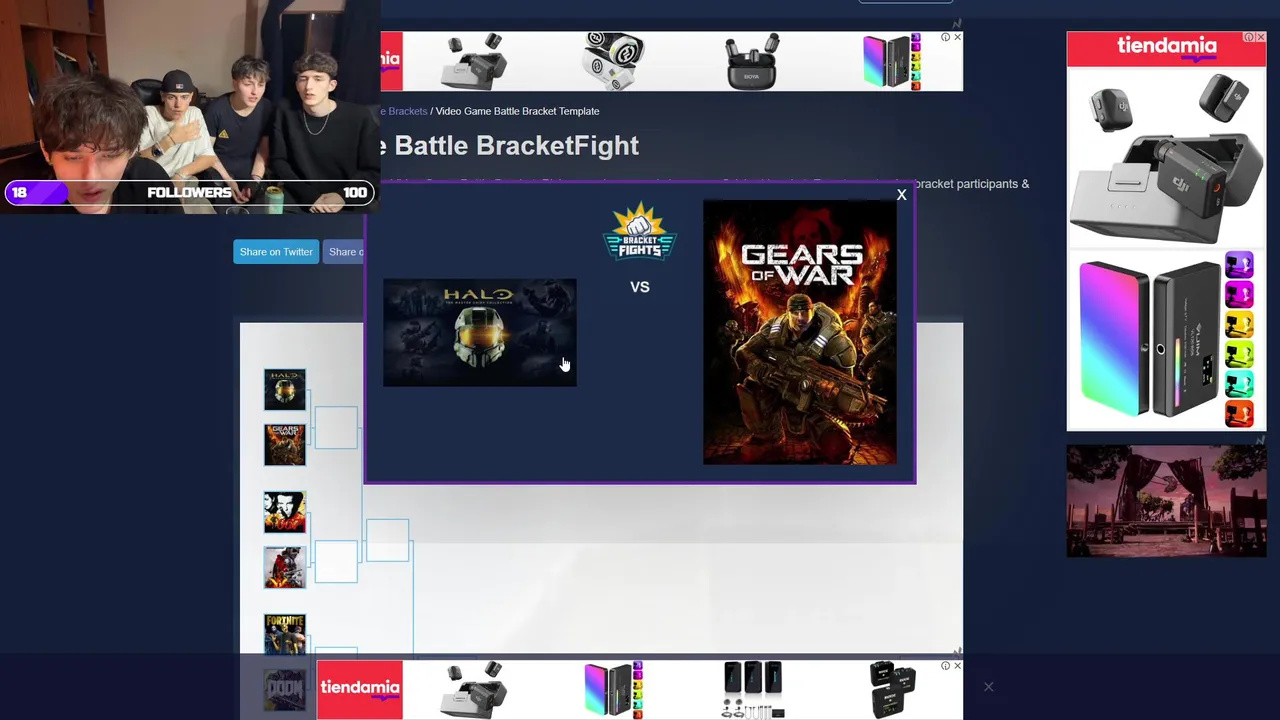Open the game video ad thumbnail at right
Image resolution: width=1280 pixels, height=720 pixels.
1166,501
